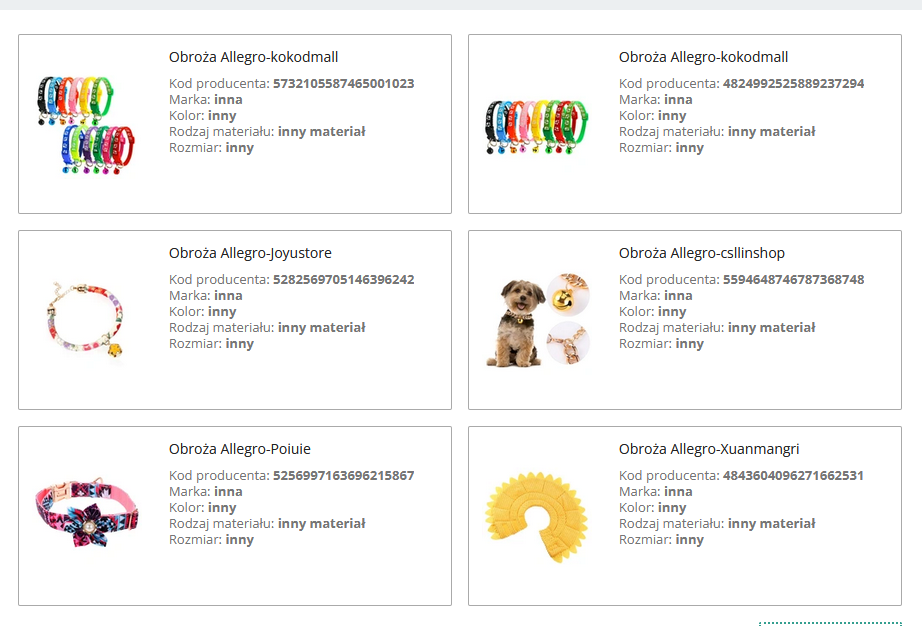
Task: Click Kolor: inny in the Poiuie card
Action: pos(203,507)
